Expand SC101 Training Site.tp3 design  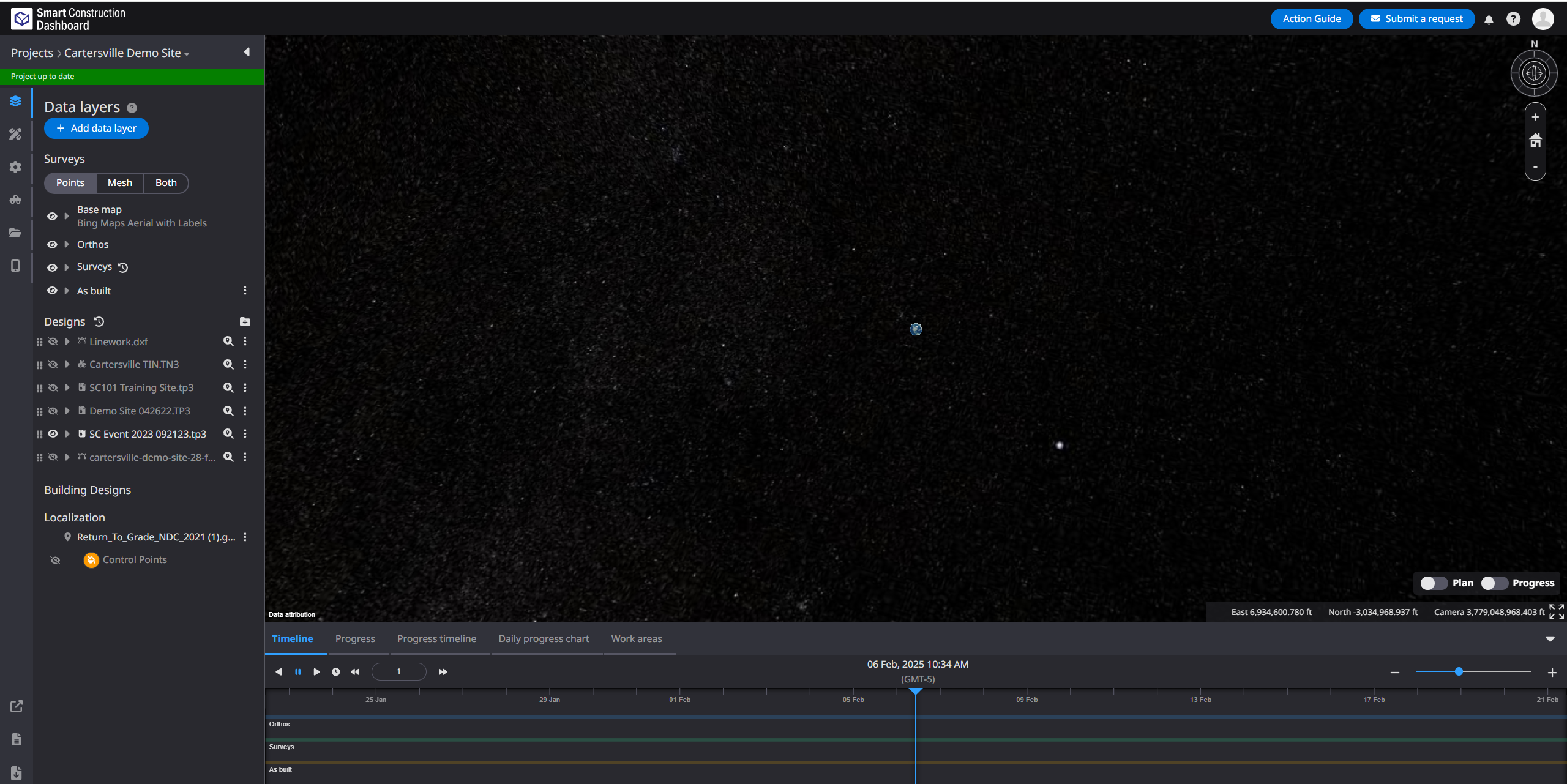(67, 387)
